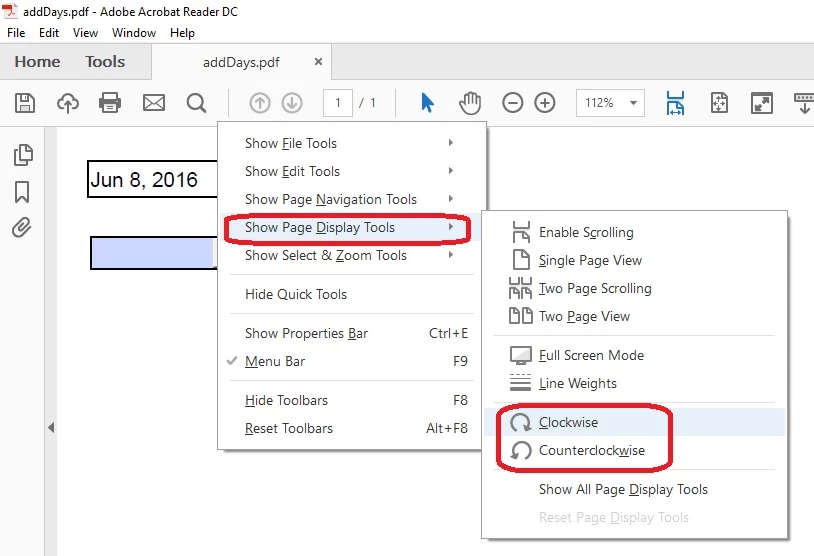Open the File menu
The width and height of the screenshot is (814, 556).
click(x=16, y=33)
